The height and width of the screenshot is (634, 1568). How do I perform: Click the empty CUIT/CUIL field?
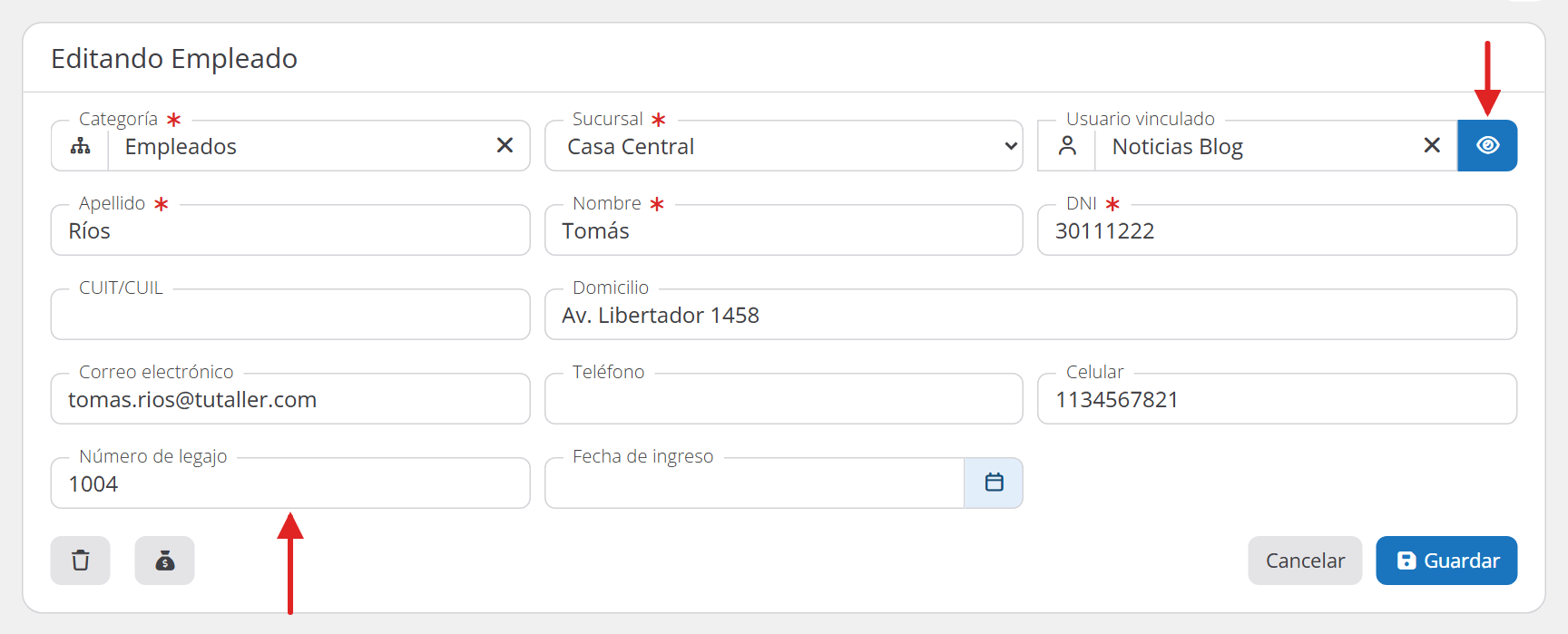coord(290,315)
